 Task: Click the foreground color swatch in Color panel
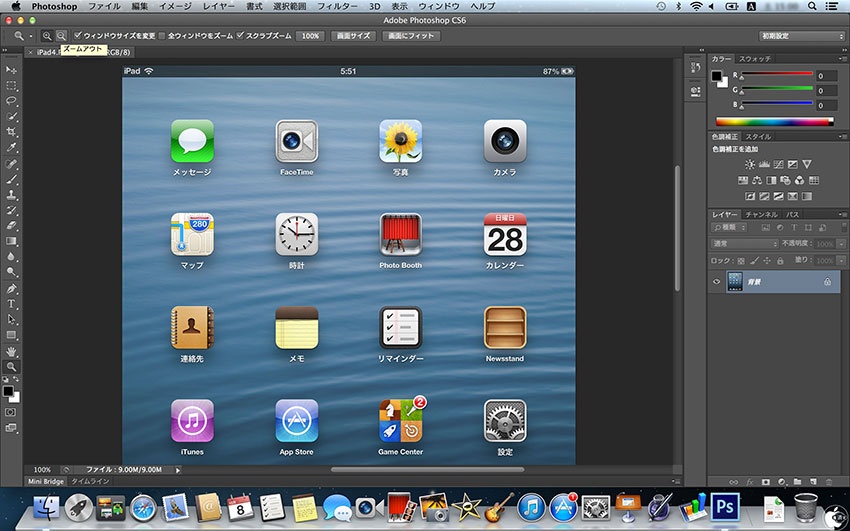pyautogui.click(x=717, y=76)
